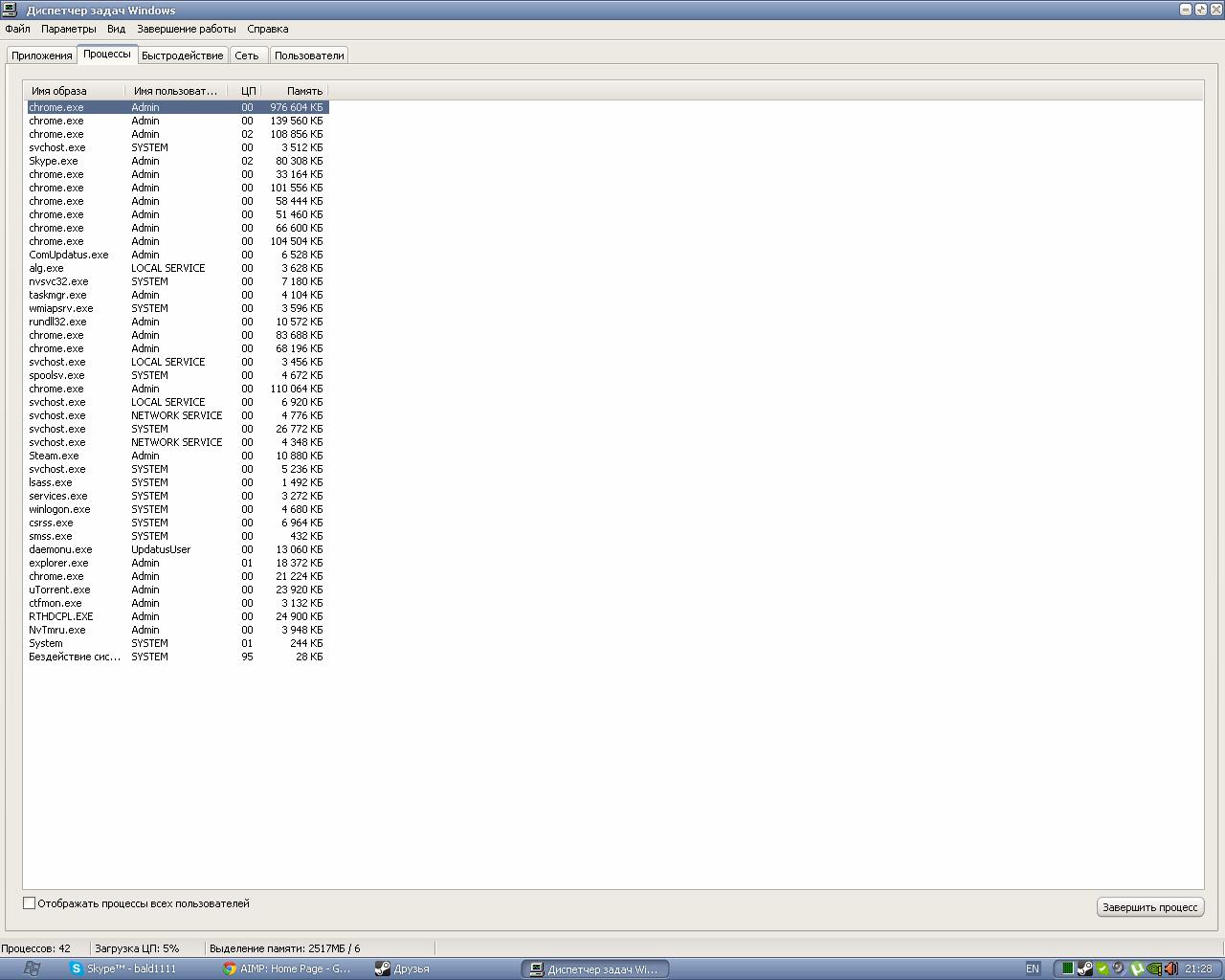This screenshot has height=980, width=1225.
Task: Open the Вид menu
Action: tap(116, 29)
